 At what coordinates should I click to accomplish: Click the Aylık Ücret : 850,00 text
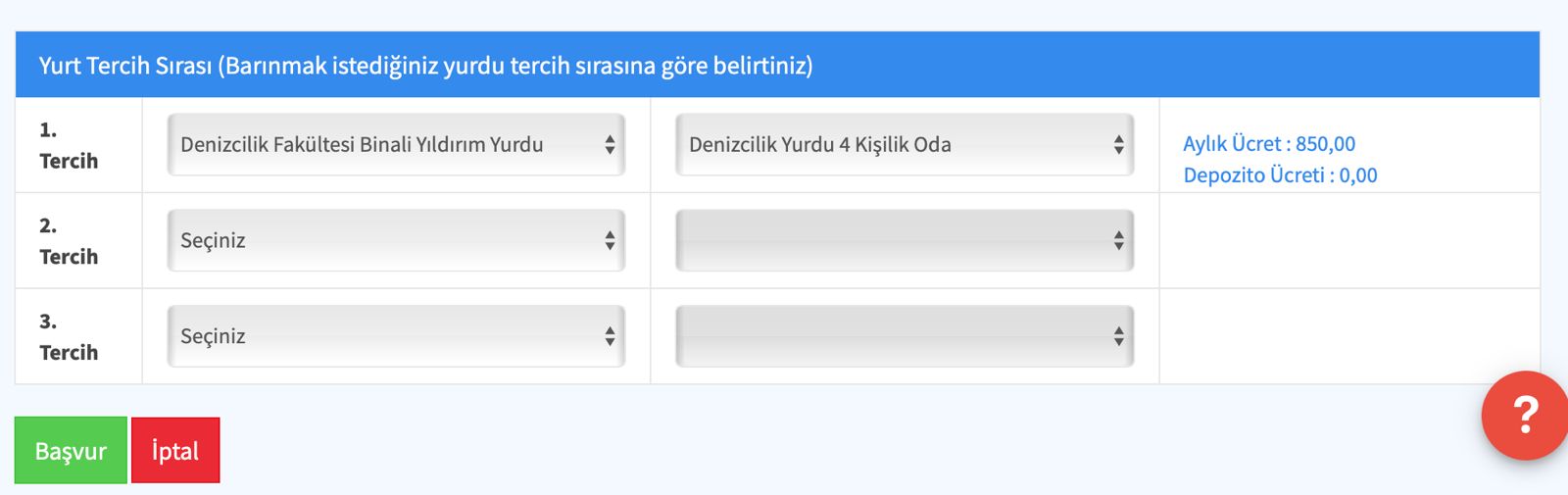coord(1269,144)
